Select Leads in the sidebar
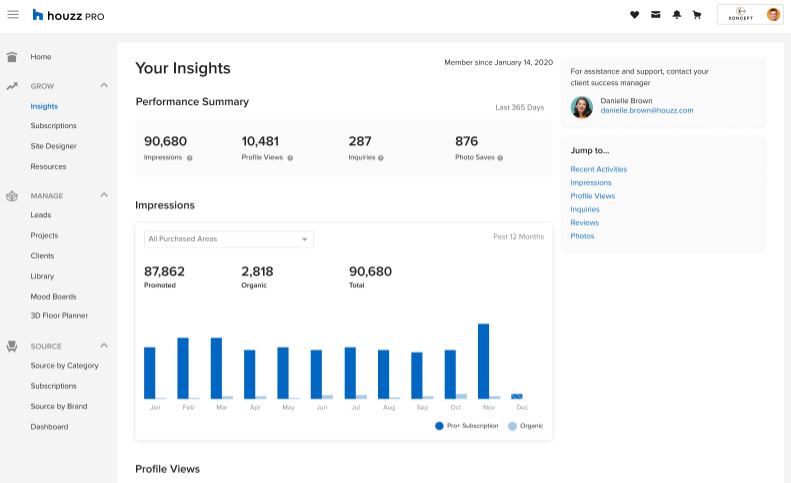 click(41, 215)
